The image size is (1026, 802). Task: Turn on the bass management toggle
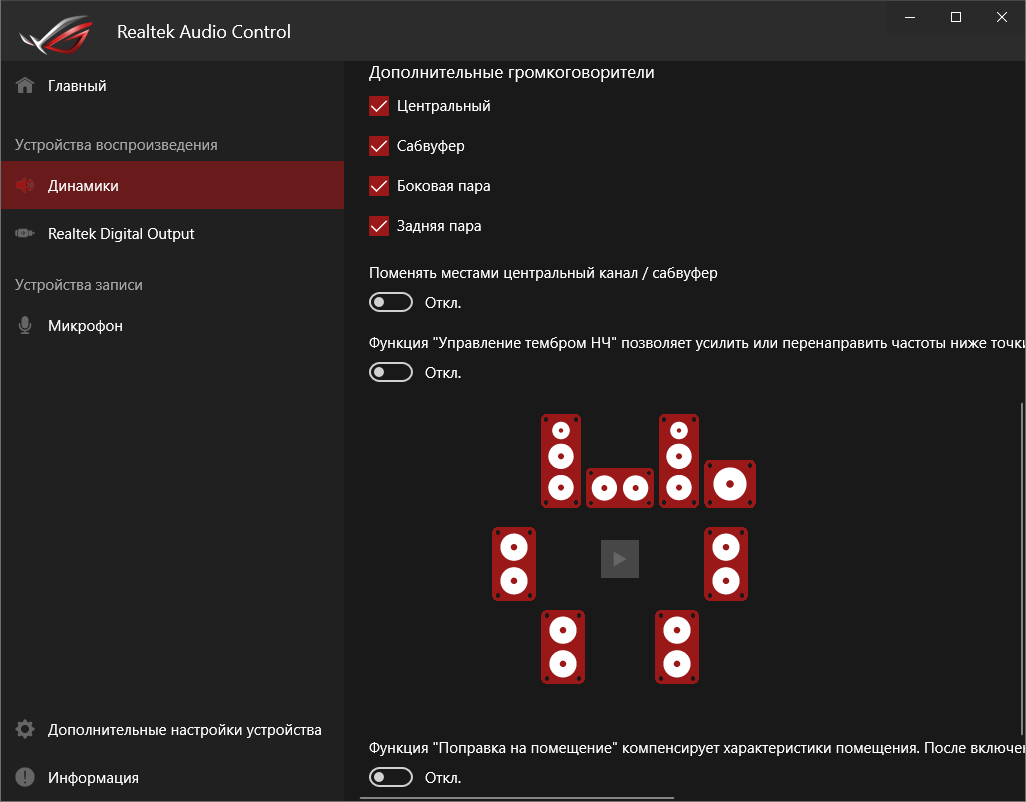pyautogui.click(x=391, y=372)
